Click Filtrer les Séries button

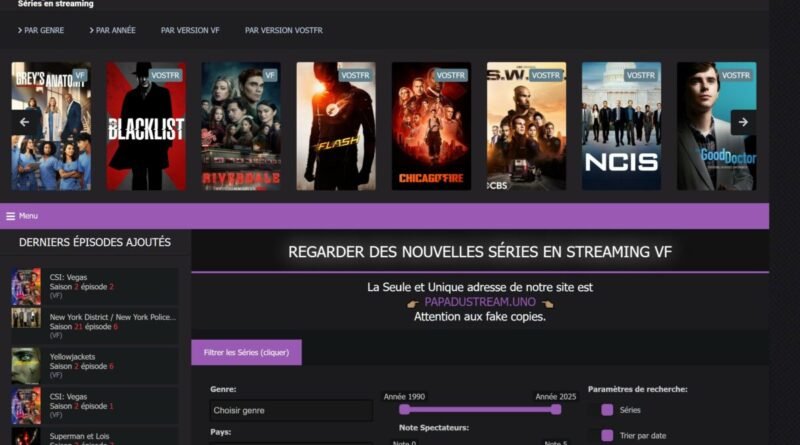click(246, 353)
